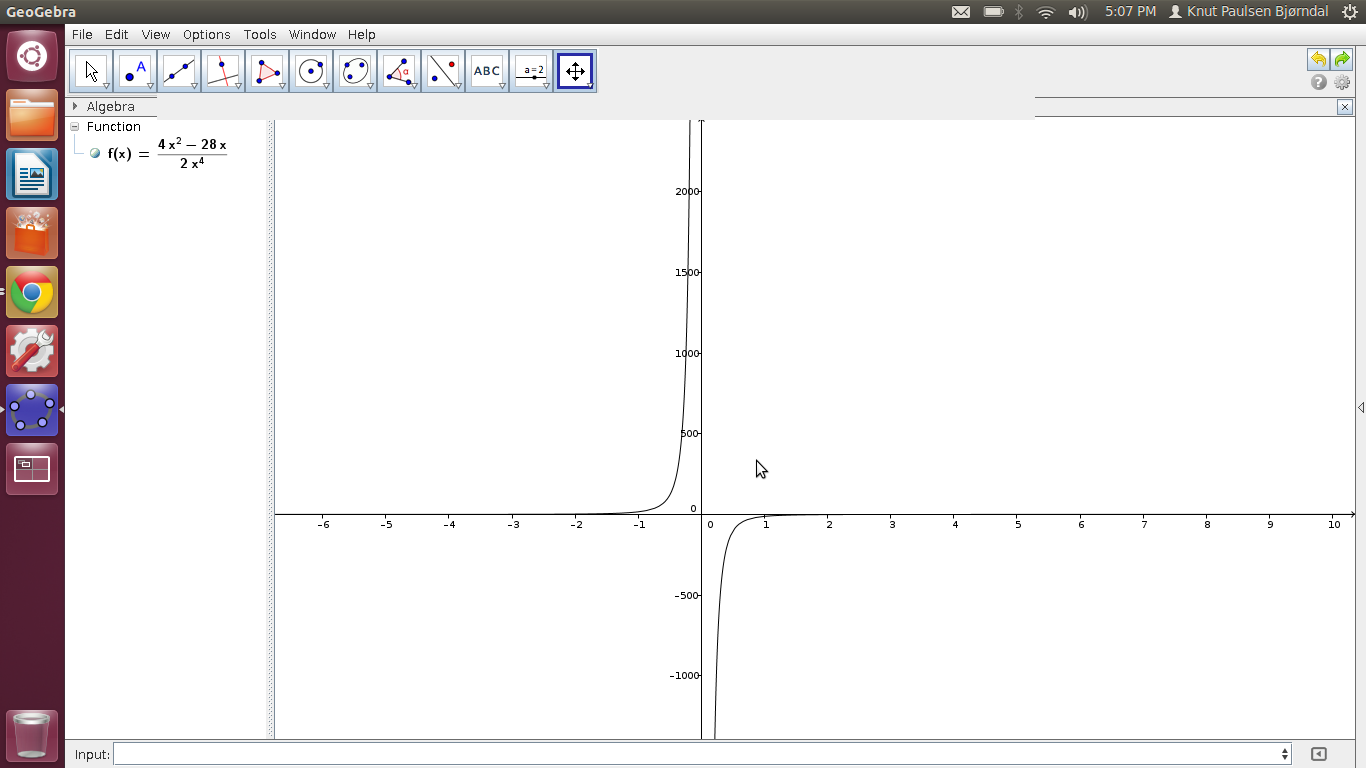Open the Input bar history dropdown
The height and width of the screenshot is (768, 1366).
pyautogui.click(x=1285, y=754)
